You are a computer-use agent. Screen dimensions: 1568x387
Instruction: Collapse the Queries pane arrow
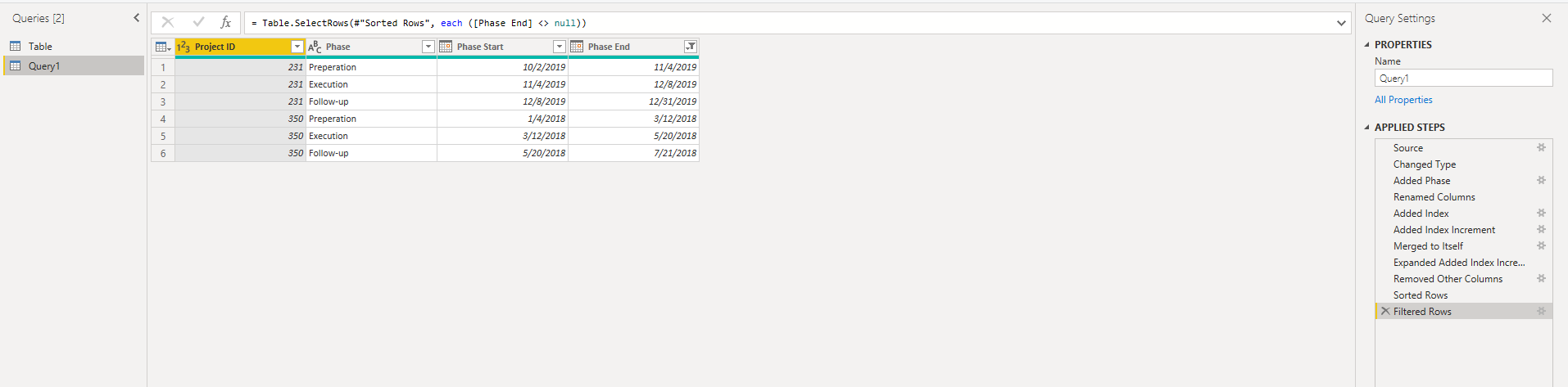click(x=137, y=17)
